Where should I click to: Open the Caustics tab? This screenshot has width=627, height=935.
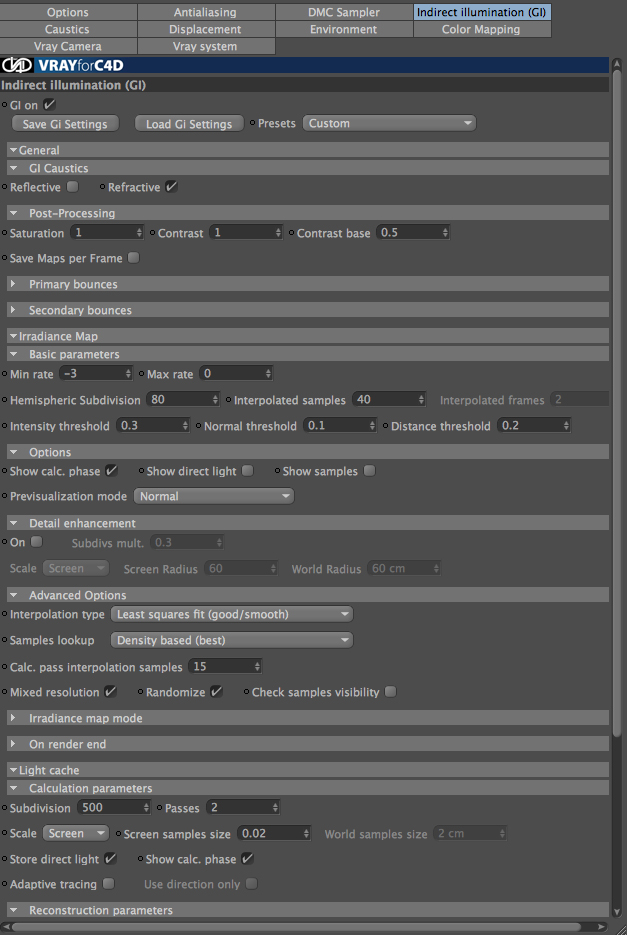pyautogui.click(x=68, y=29)
